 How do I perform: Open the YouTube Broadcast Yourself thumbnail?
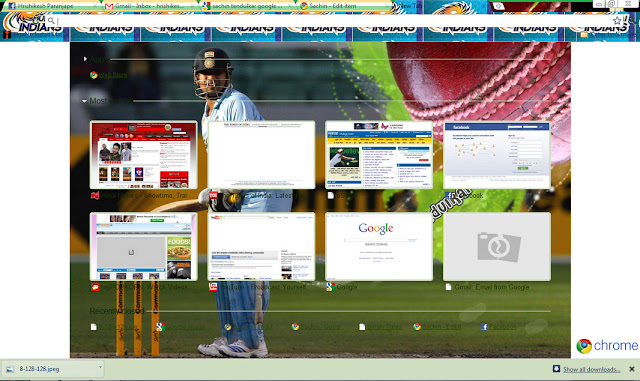261,246
